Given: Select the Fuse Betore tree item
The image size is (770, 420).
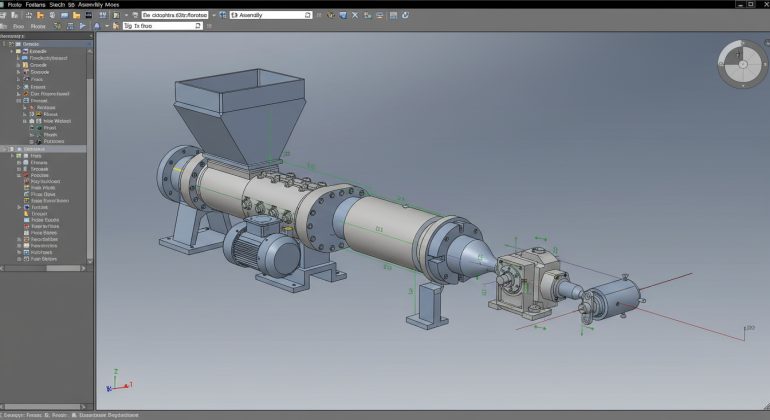Looking at the screenshot, I should 44,259.
